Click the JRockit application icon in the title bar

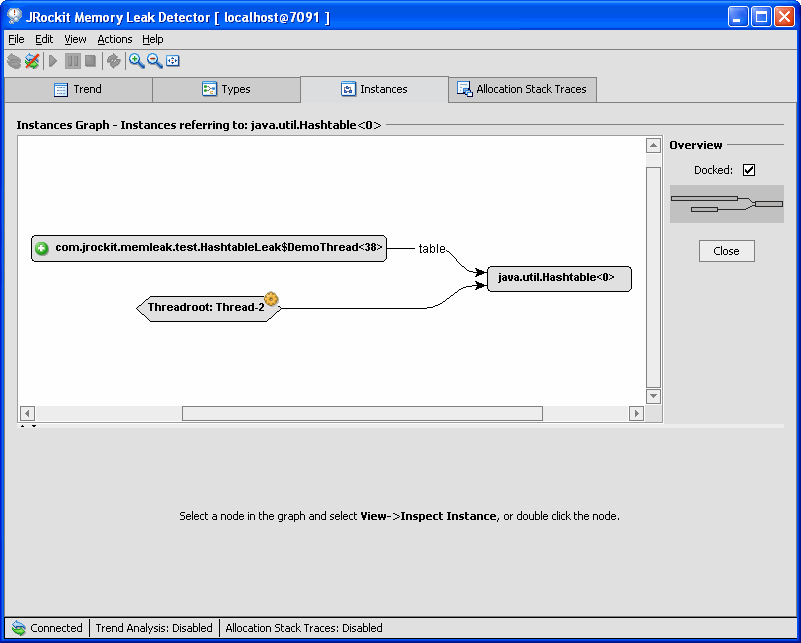pos(14,16)
